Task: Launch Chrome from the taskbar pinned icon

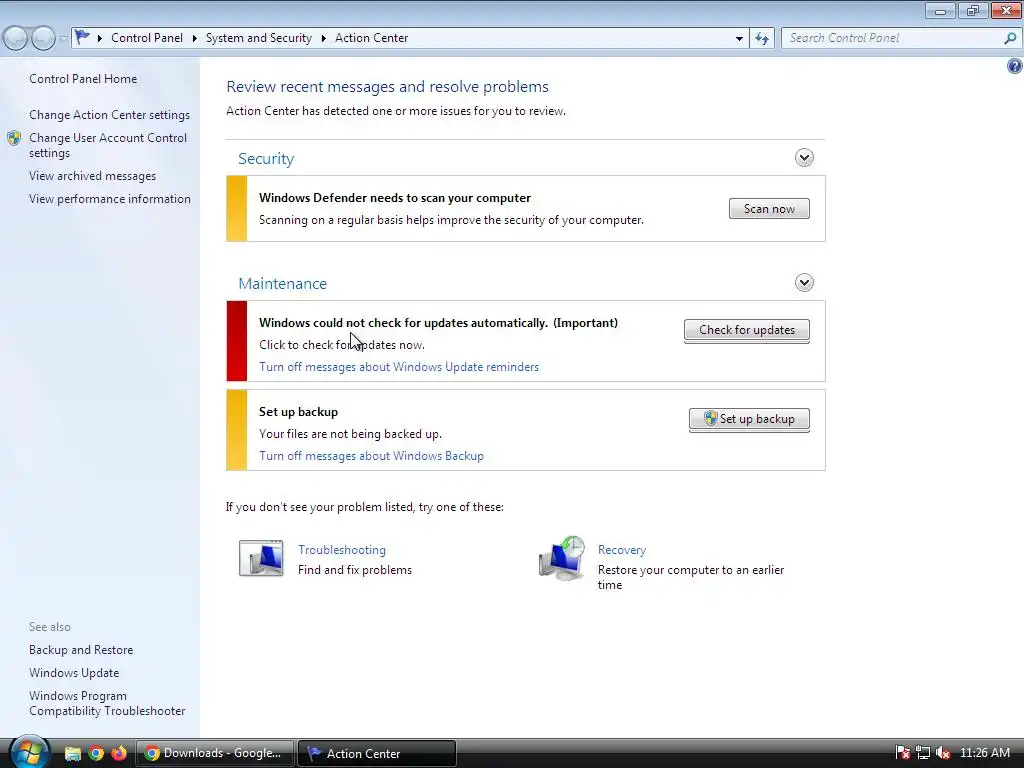Action: click(96, 753)
